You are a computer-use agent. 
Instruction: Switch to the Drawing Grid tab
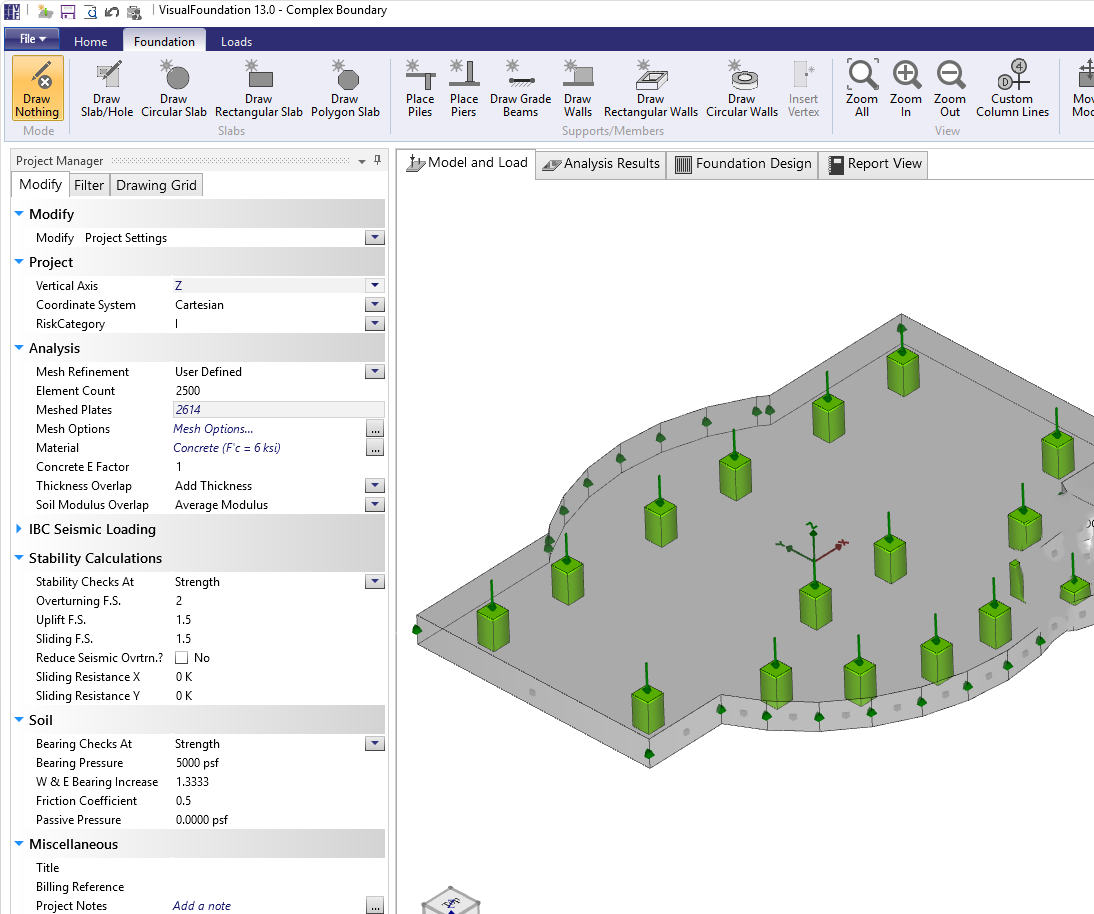point(156,186)
